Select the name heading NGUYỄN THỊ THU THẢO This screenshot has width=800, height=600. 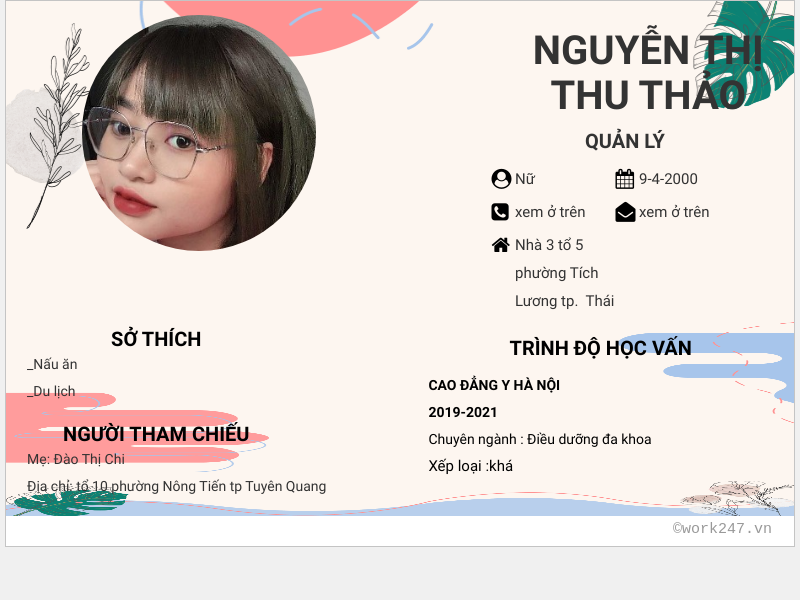[648, 72]
